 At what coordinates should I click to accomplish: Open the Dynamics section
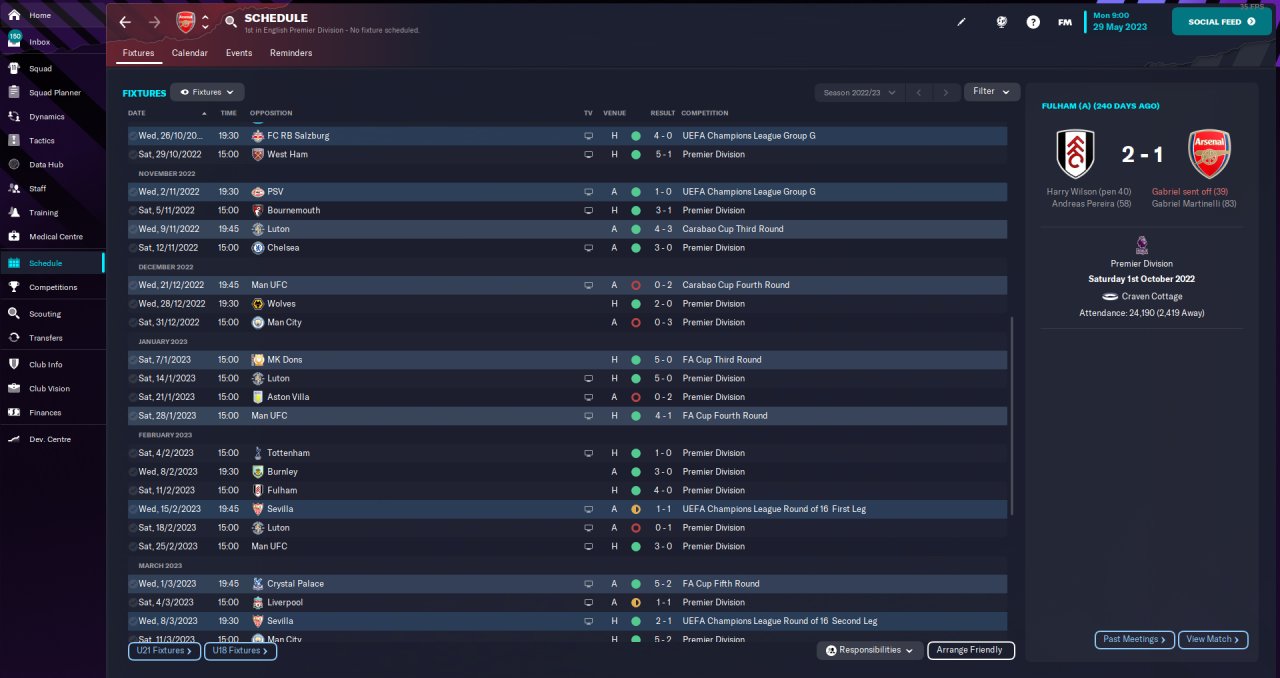coord(46,117)
